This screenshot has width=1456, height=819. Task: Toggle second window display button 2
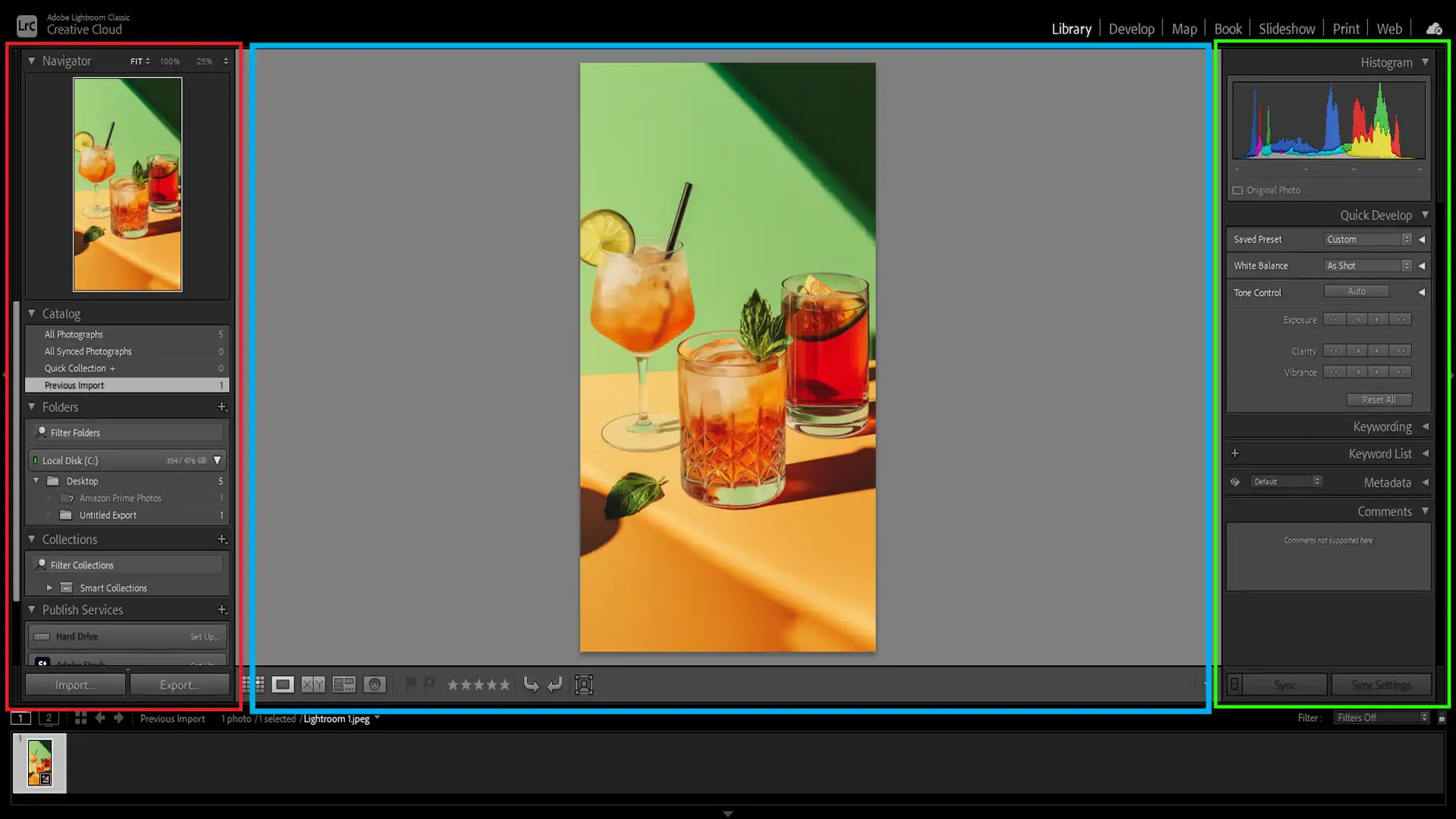click(49, 717)
